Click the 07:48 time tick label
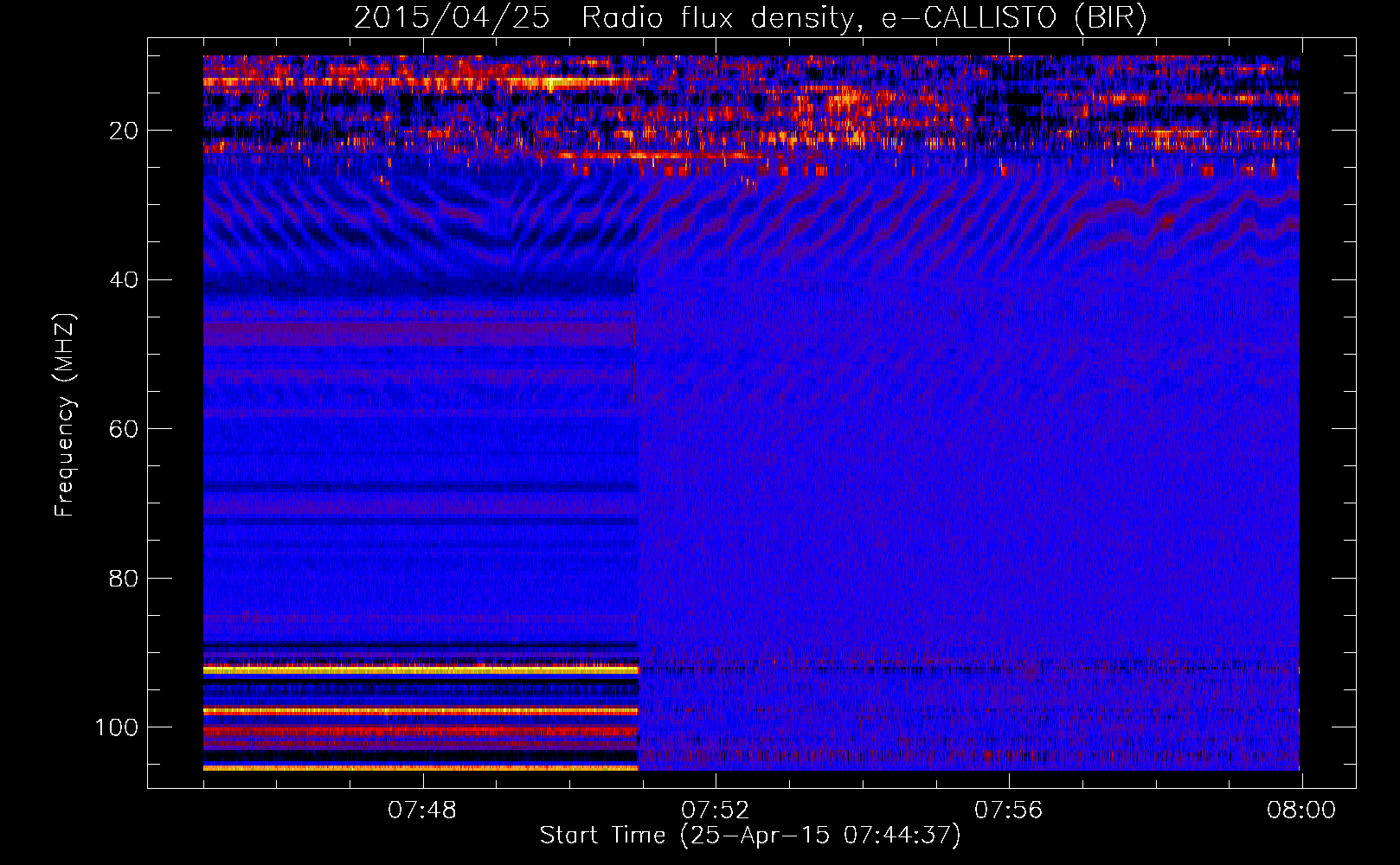The image size is (1400, 865). coord(422,811)
